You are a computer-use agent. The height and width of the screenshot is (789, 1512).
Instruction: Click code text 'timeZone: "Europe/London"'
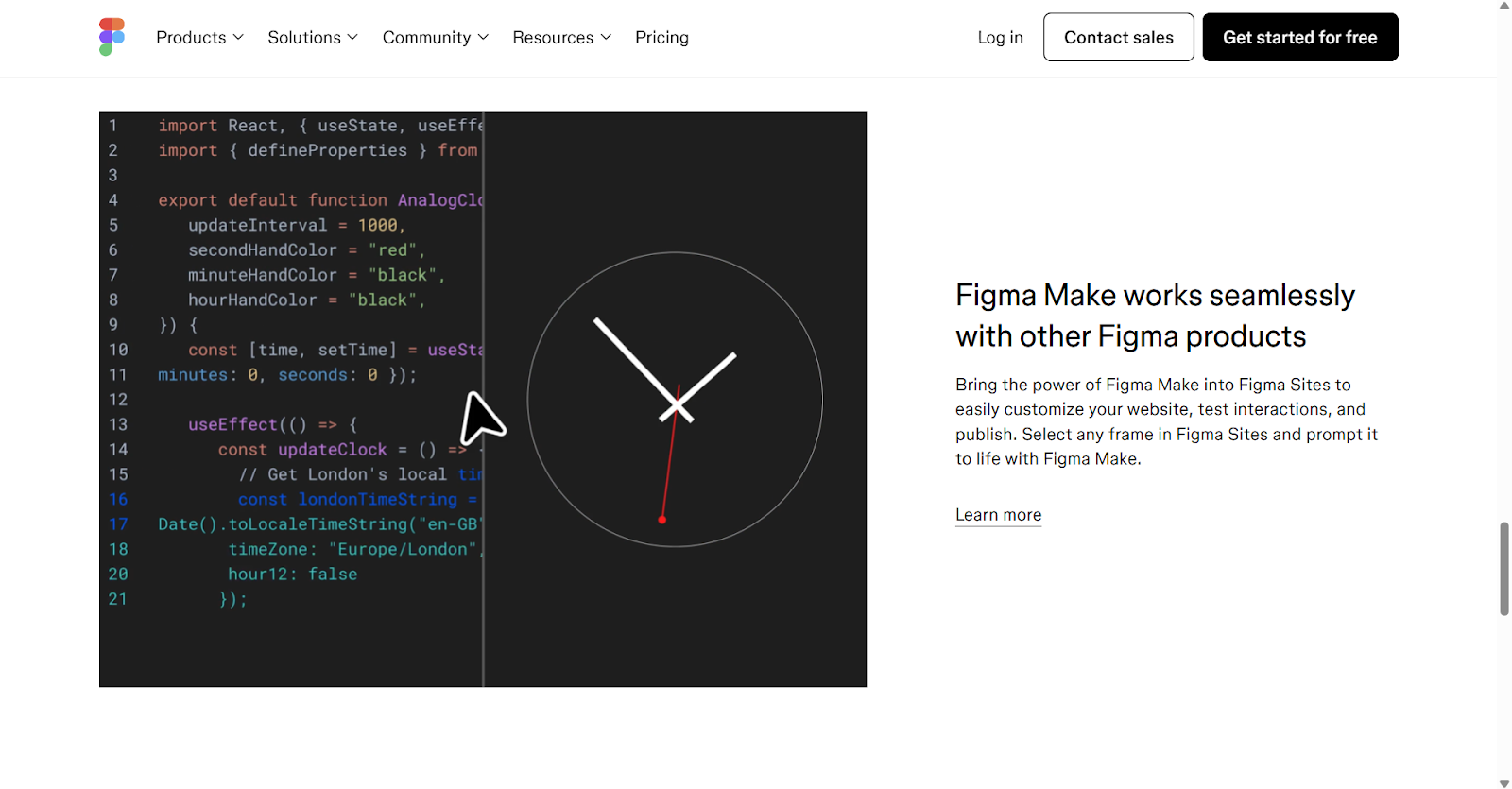click(x=355, y=549)
